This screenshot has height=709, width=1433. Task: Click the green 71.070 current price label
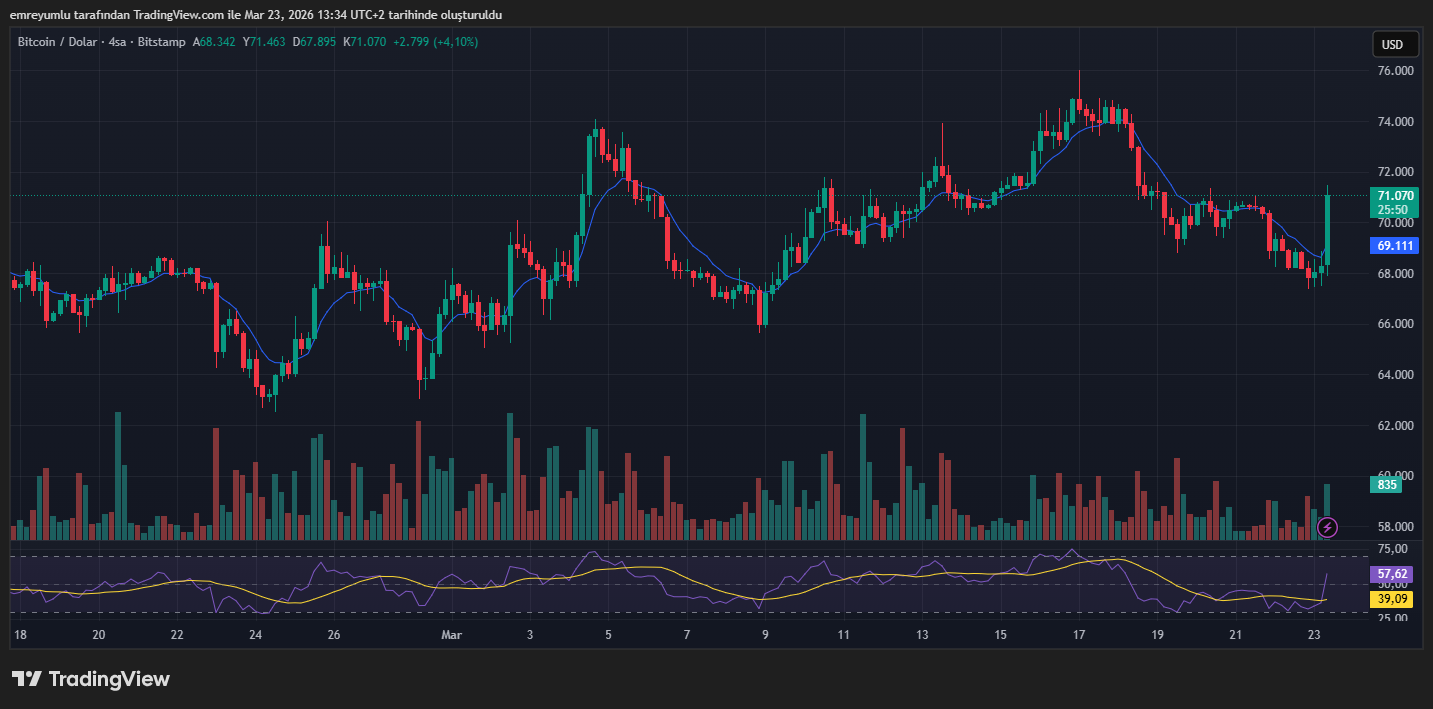tap(1394, 196)
